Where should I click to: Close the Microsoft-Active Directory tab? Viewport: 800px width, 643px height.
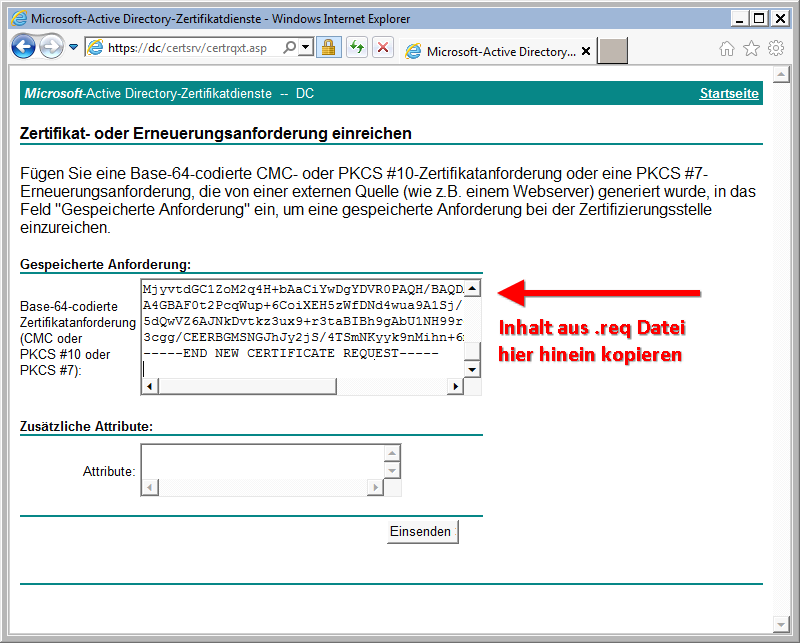point(586,51)
